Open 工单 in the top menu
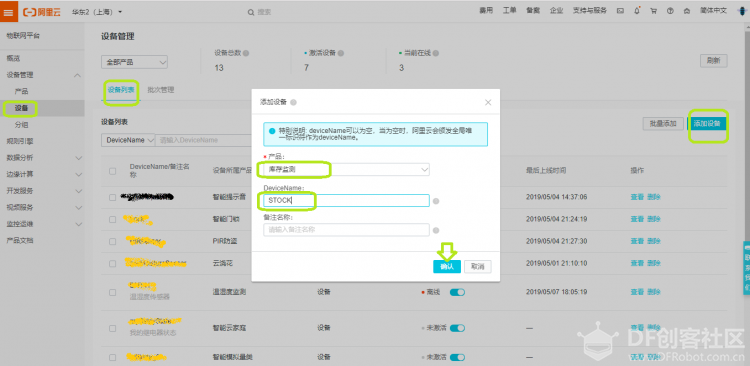 [x=509, y=11]
